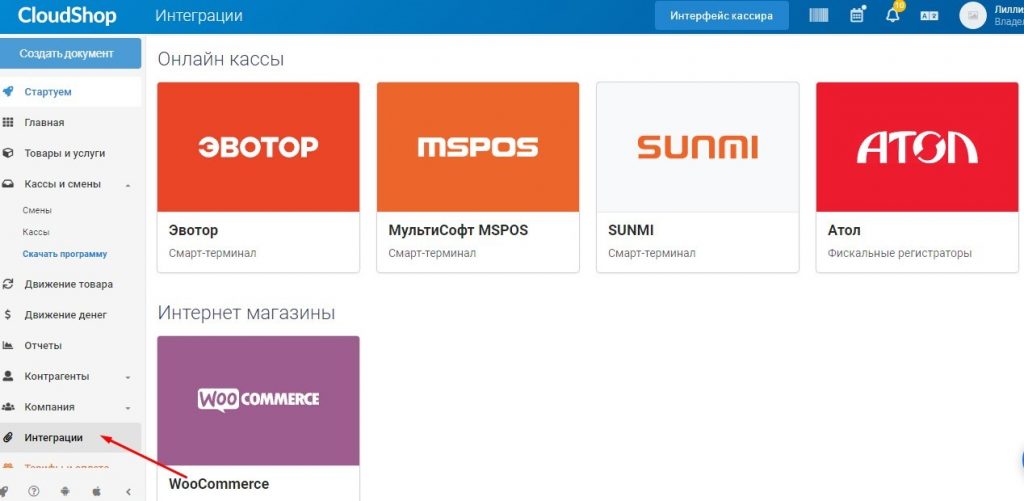Click the box icon beside Товары и услуги

[x=8, y=153]
